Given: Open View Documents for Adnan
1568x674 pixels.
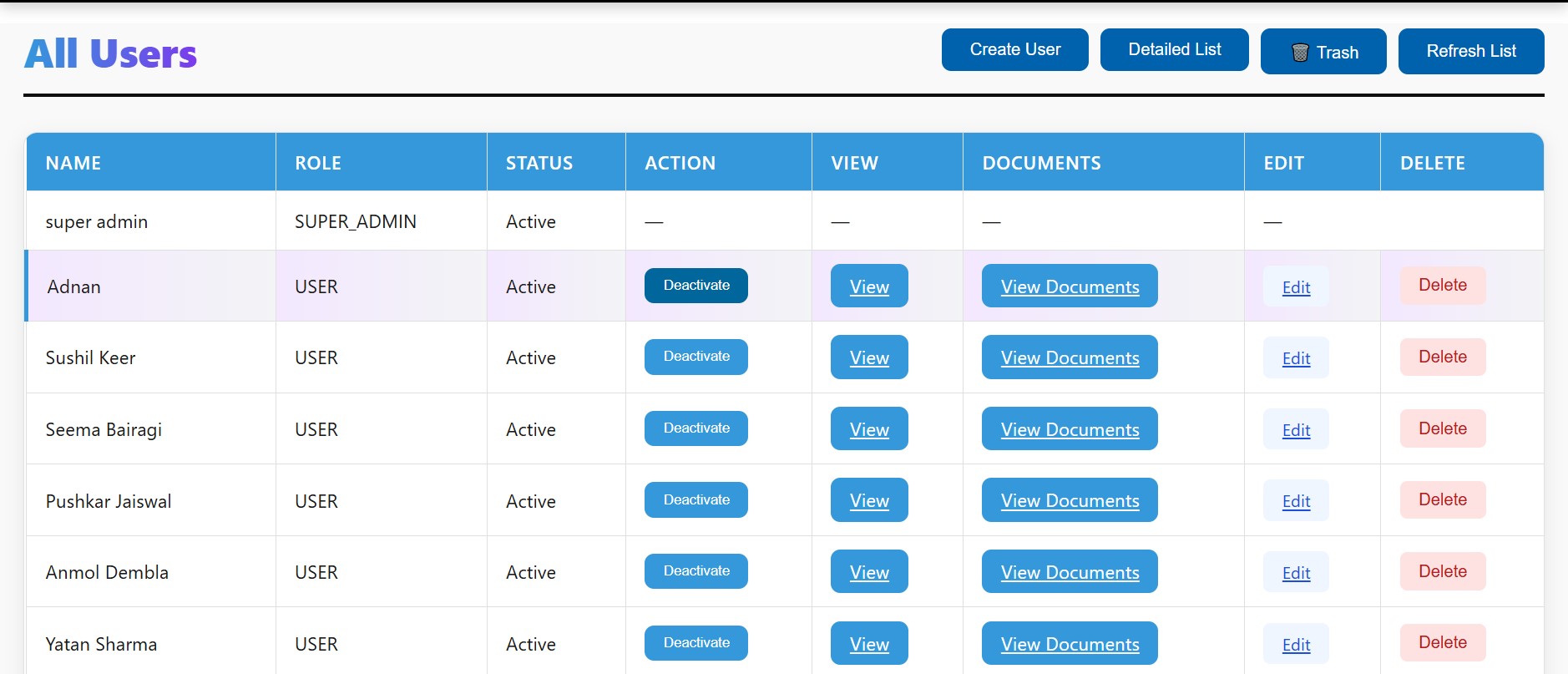Looking at the screenshot, I should pos(1070,286).
